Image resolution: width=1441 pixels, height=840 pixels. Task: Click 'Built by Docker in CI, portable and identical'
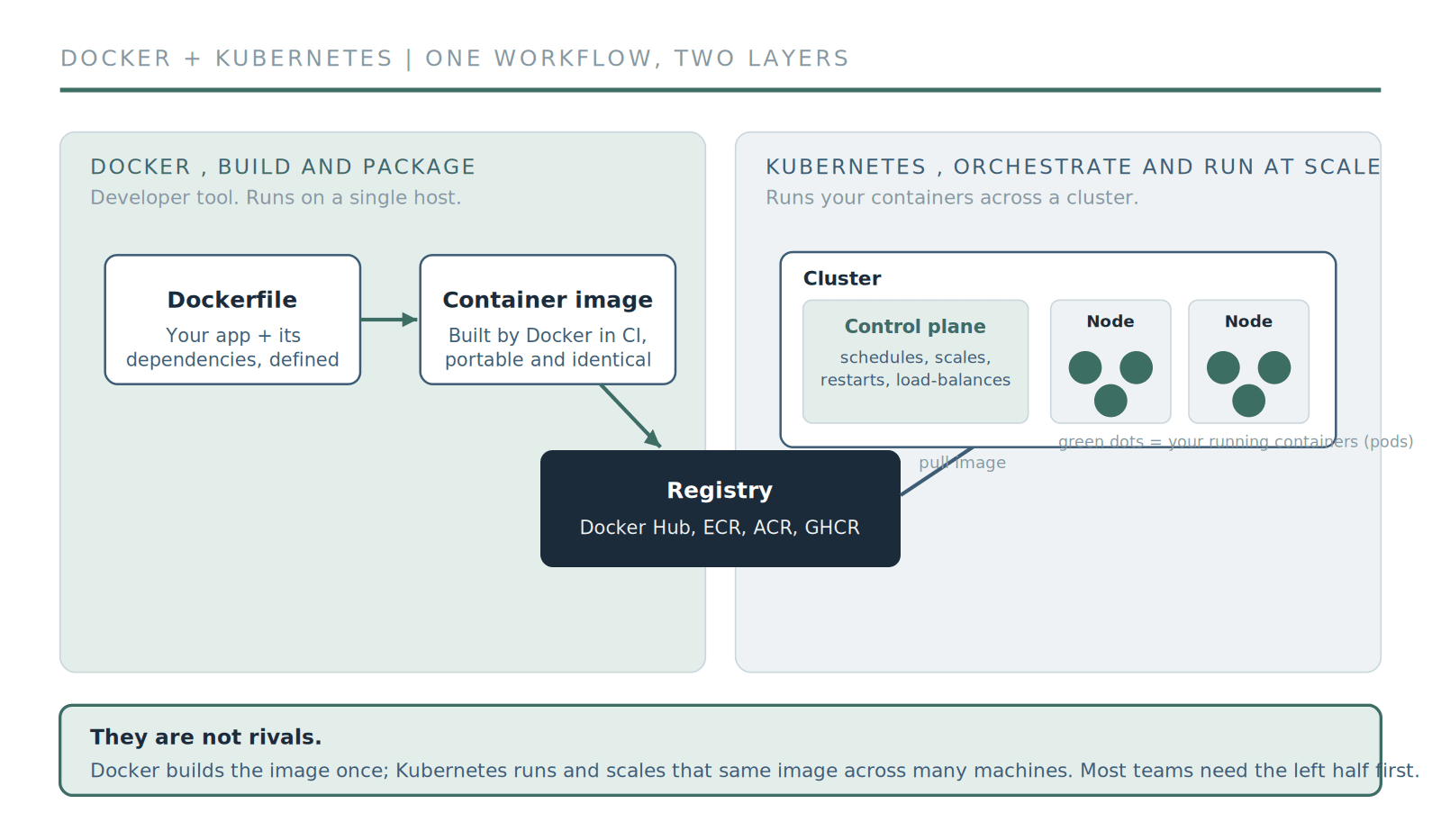[x=548, y=348]
